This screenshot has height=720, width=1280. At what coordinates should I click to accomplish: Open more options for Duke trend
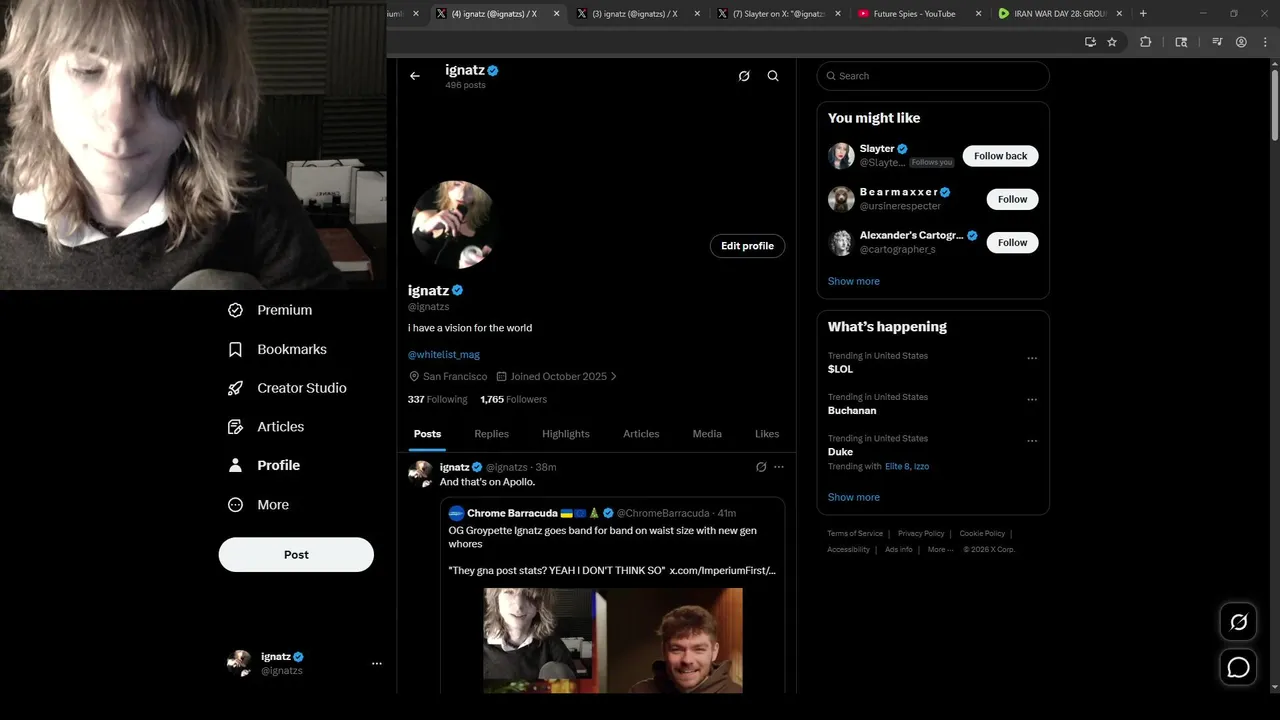pos(1032,441)
